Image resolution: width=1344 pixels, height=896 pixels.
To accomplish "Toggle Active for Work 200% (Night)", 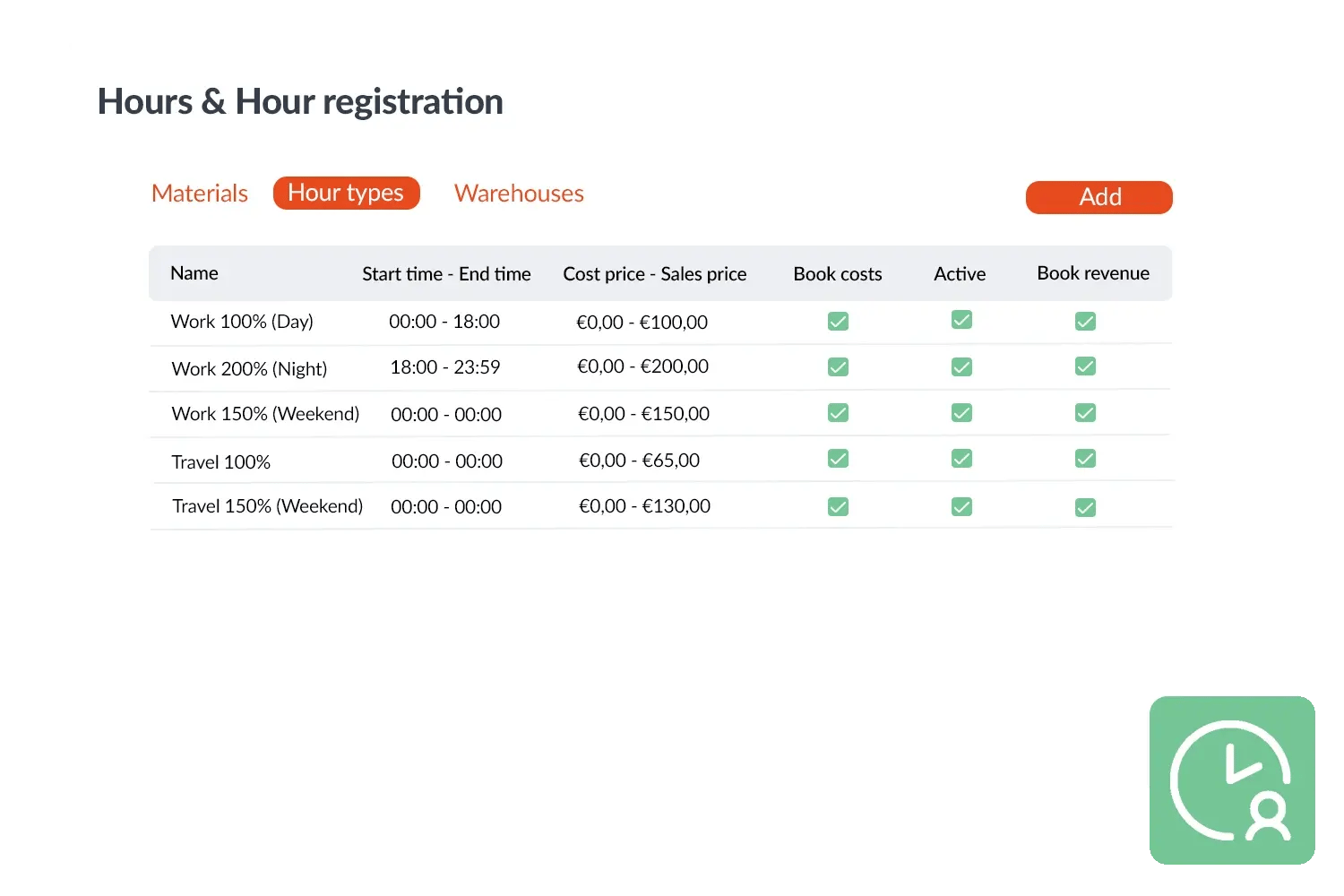I will [961, 367].
